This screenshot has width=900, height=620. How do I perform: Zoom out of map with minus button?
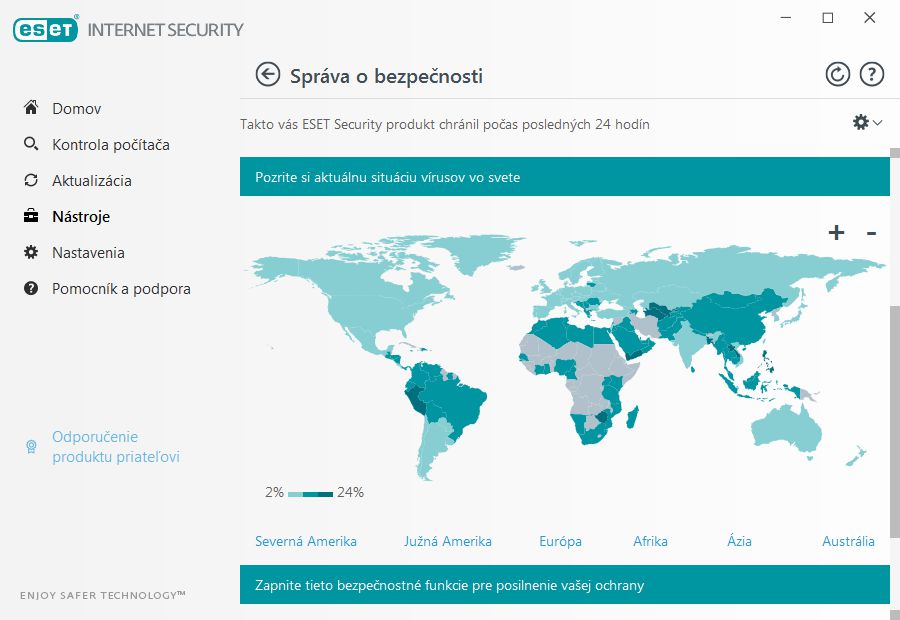click(871, 233)
